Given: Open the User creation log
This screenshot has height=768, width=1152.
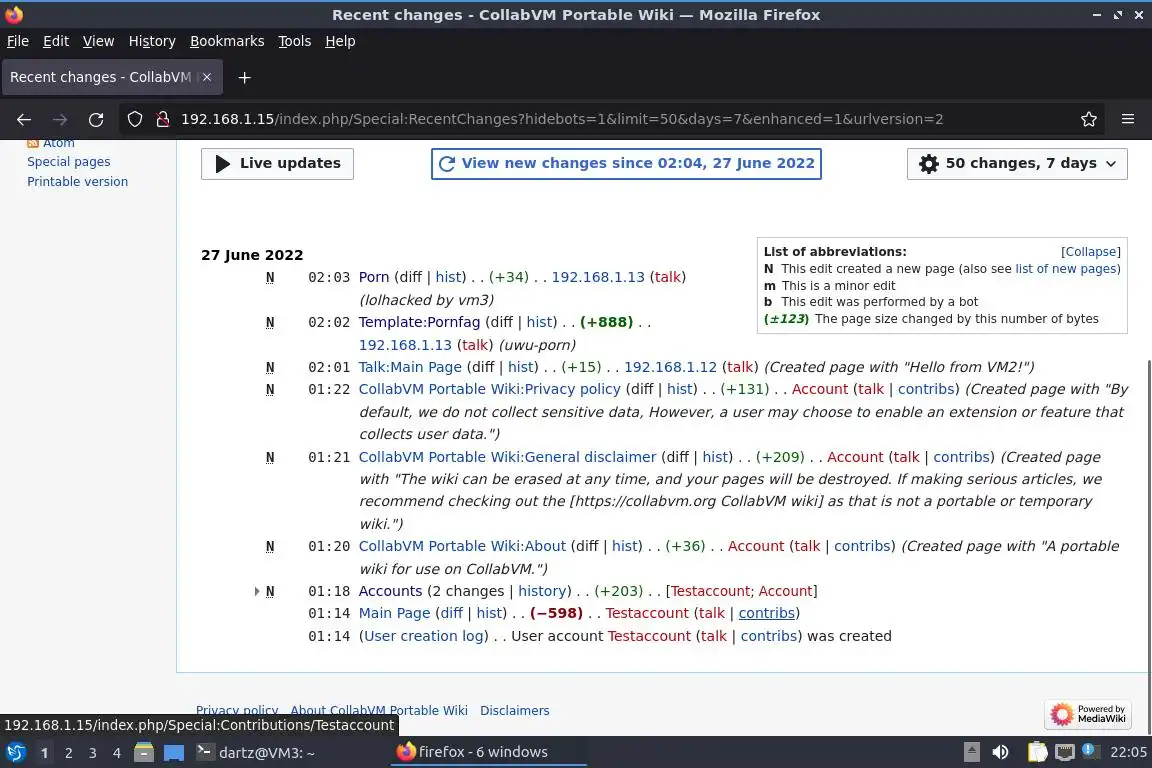Looking at the screenshot, I should 424,636.
